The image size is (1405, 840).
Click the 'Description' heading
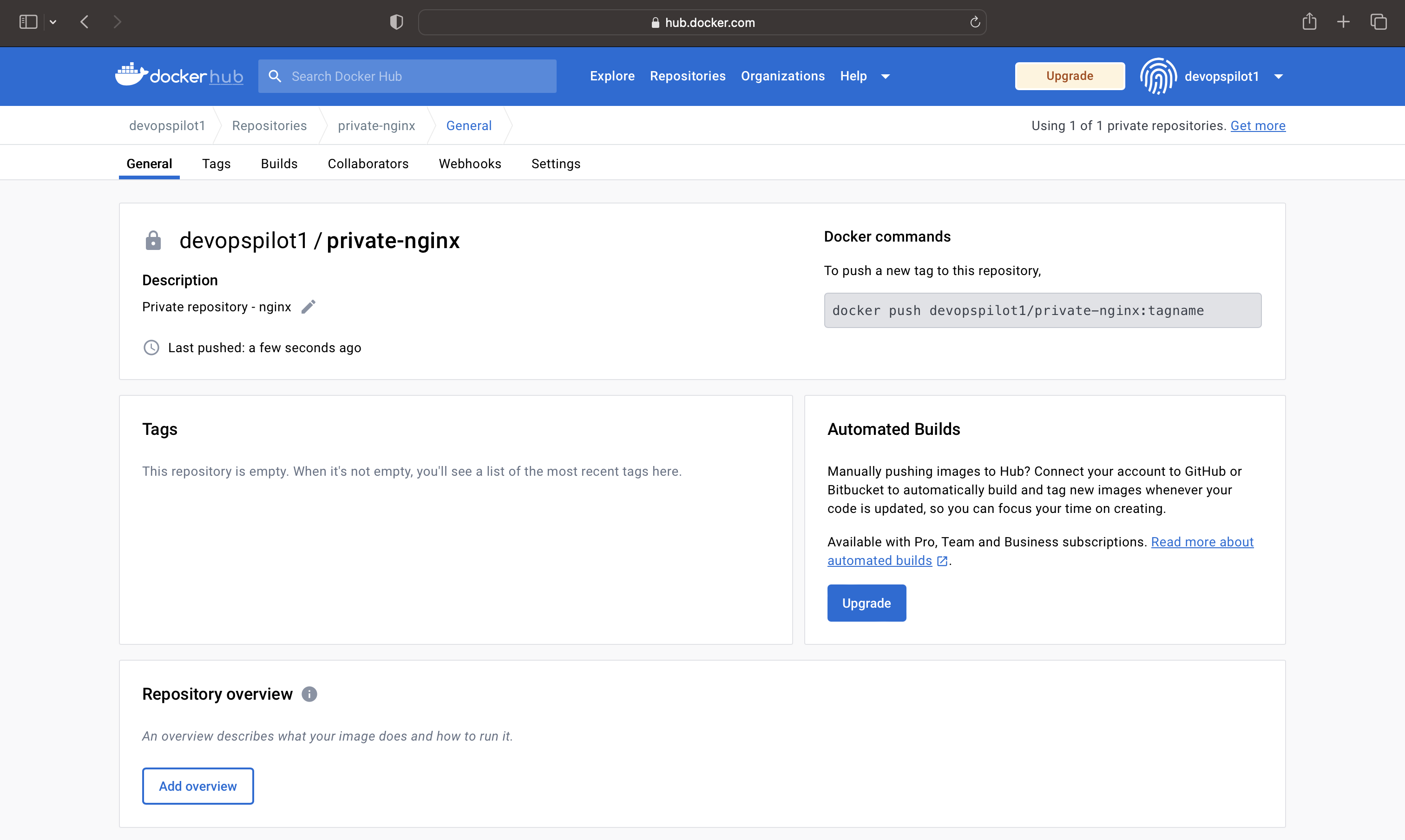click(179, 280)
